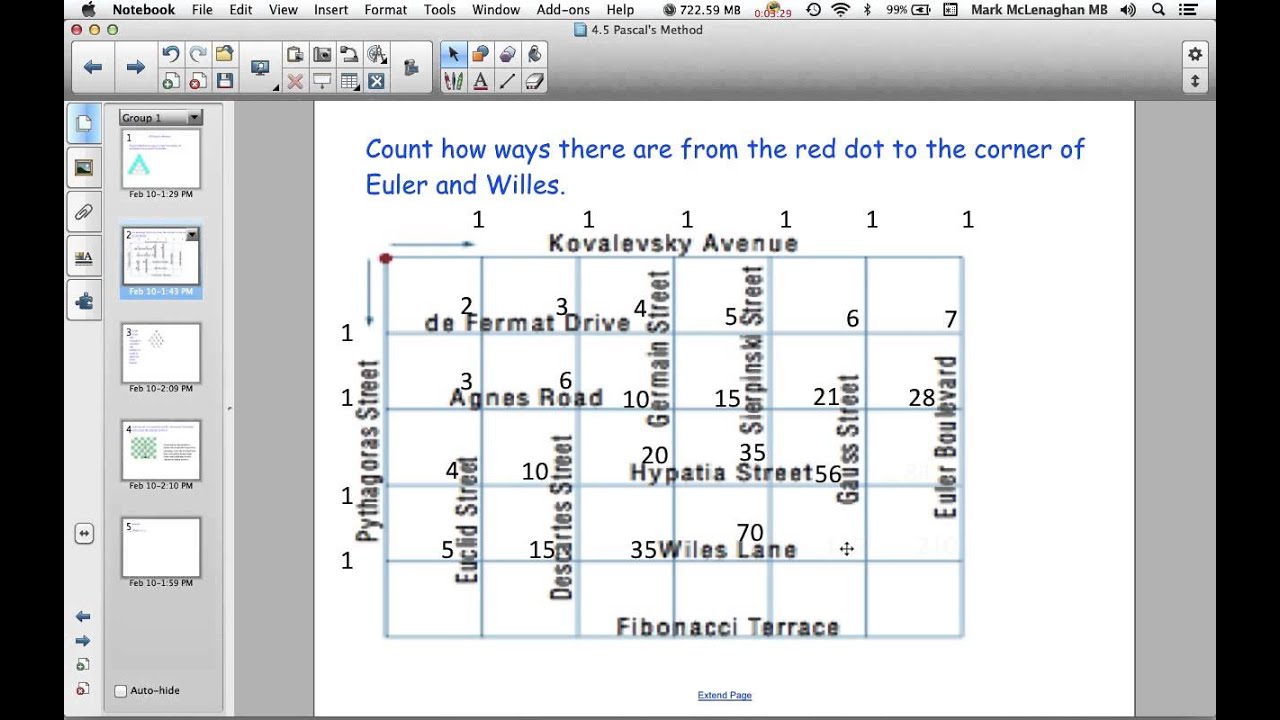1280x720 pixels.
Task: Select the Pens tool
Action: coord(453,81)
